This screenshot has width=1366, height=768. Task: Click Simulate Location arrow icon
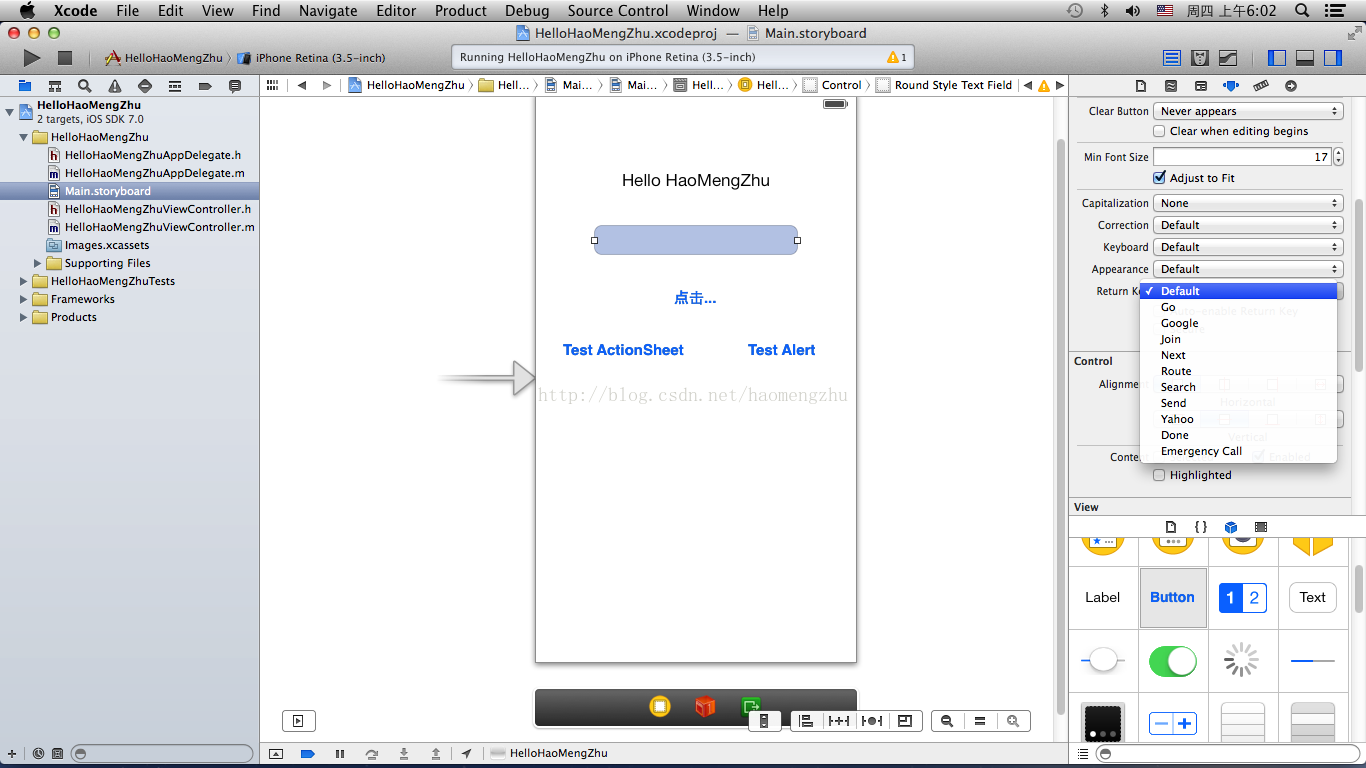(x=467, y=754)
